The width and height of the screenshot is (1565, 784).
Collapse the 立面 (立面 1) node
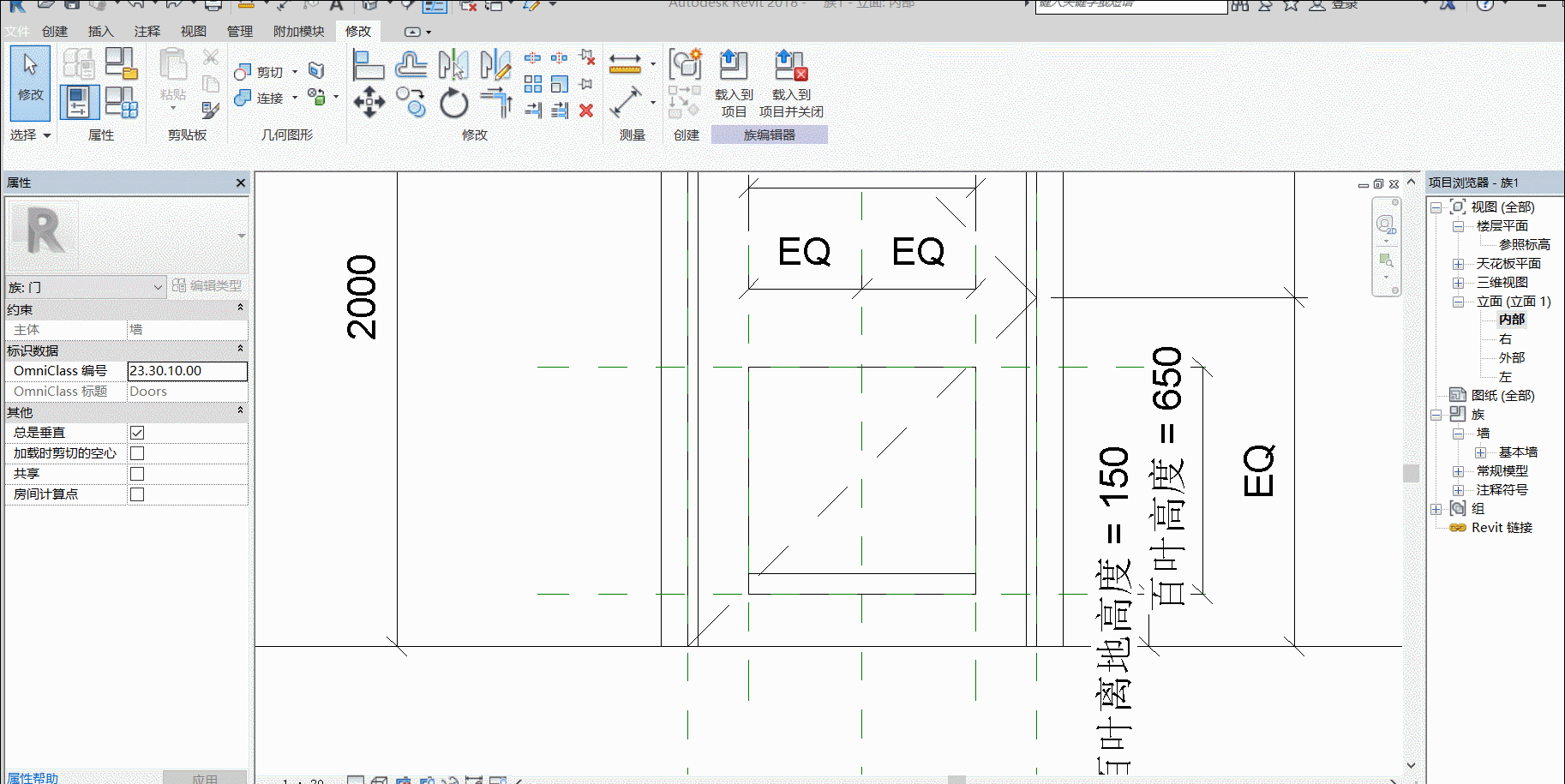1458,302
